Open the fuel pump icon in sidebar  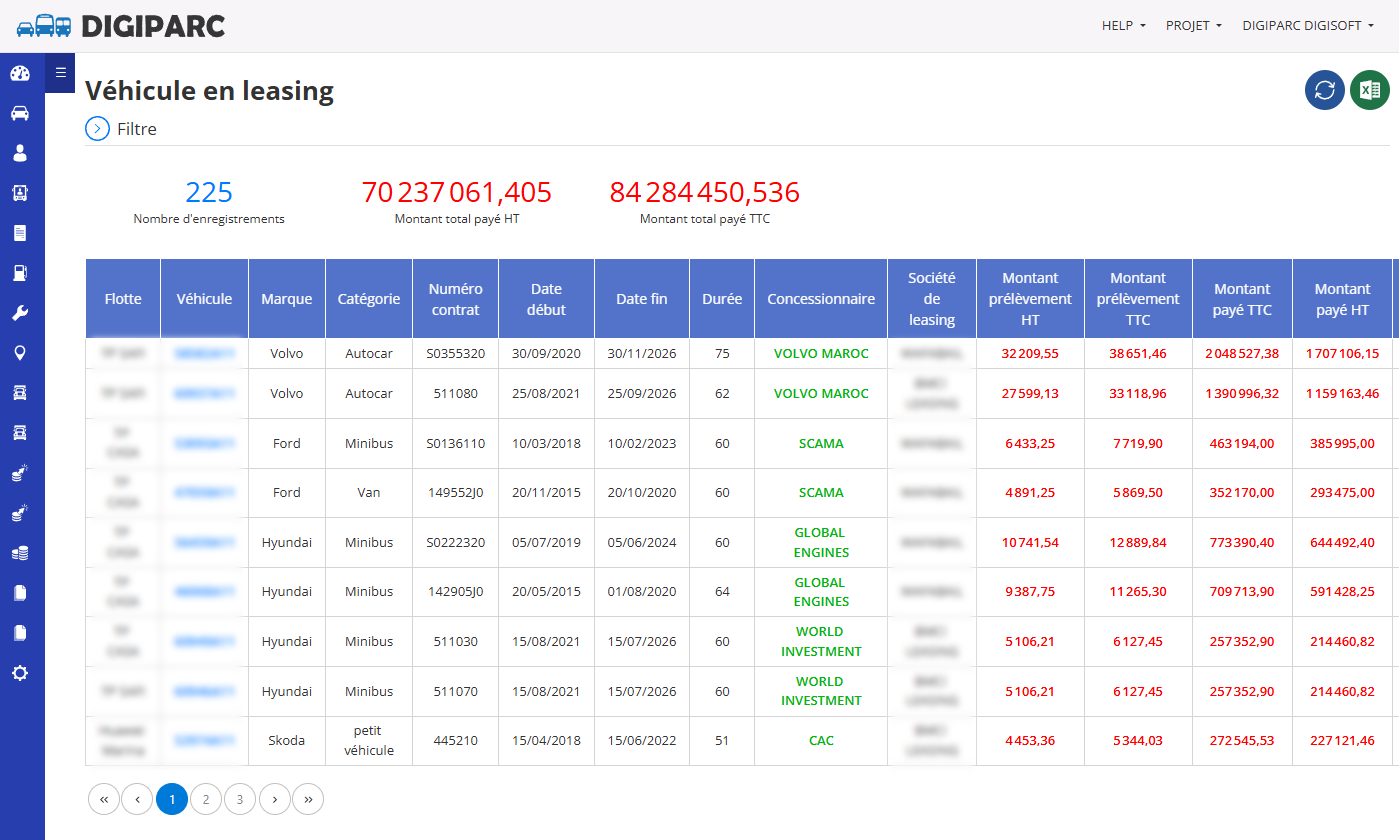[x=20, y=273]
